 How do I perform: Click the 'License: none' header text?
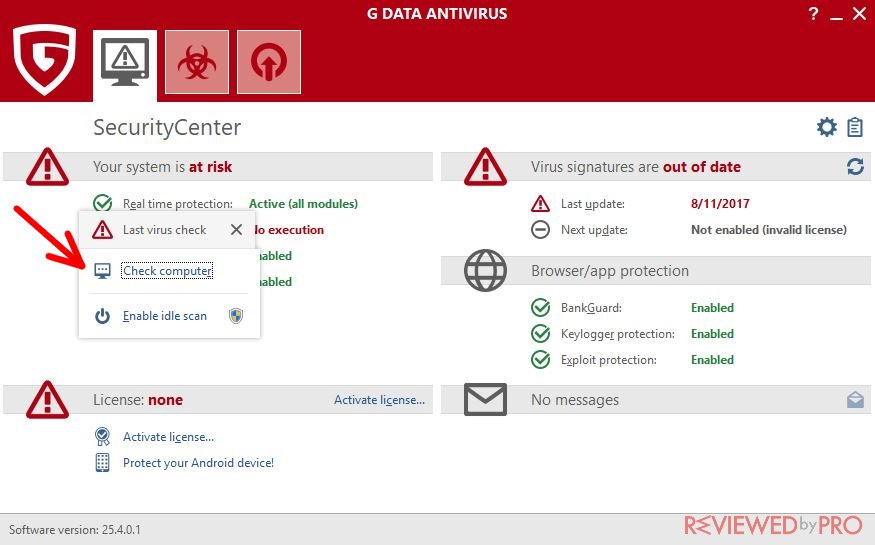tap(138, 400)
